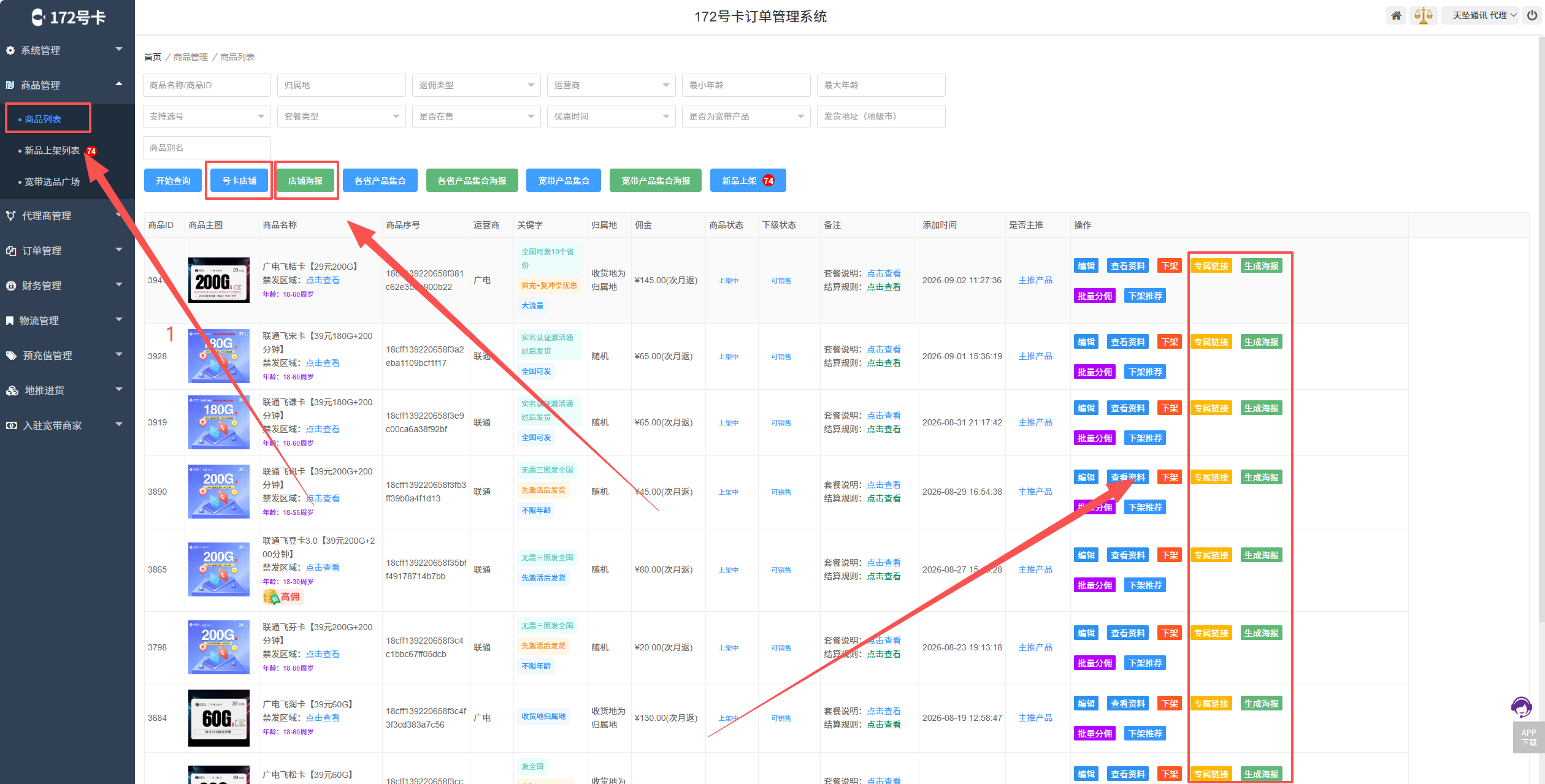Click the 新品上架 button with badge
This screenshot has height=784, width=1545.
click(x=748, y=180)
